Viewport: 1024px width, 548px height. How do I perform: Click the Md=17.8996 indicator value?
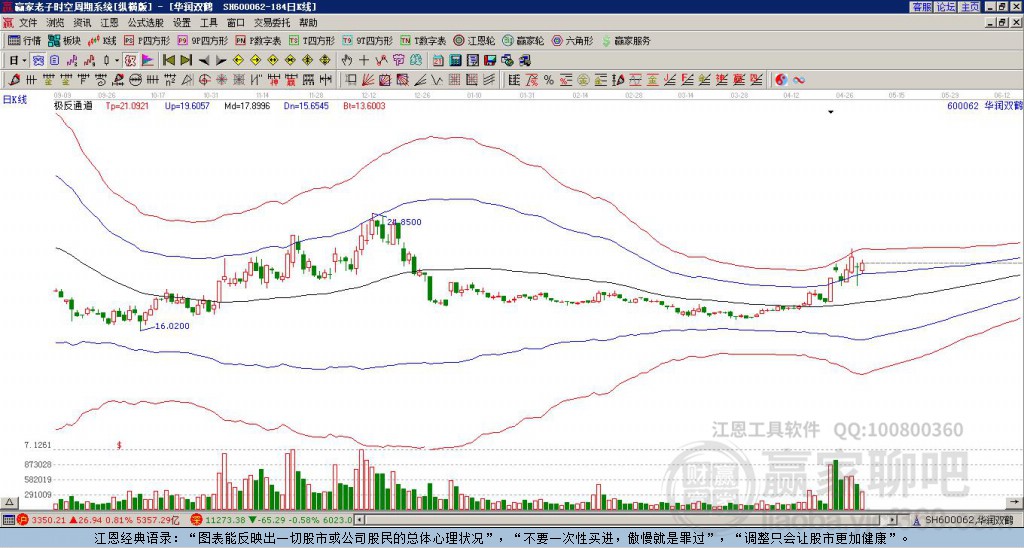click(x=248, y=105)
